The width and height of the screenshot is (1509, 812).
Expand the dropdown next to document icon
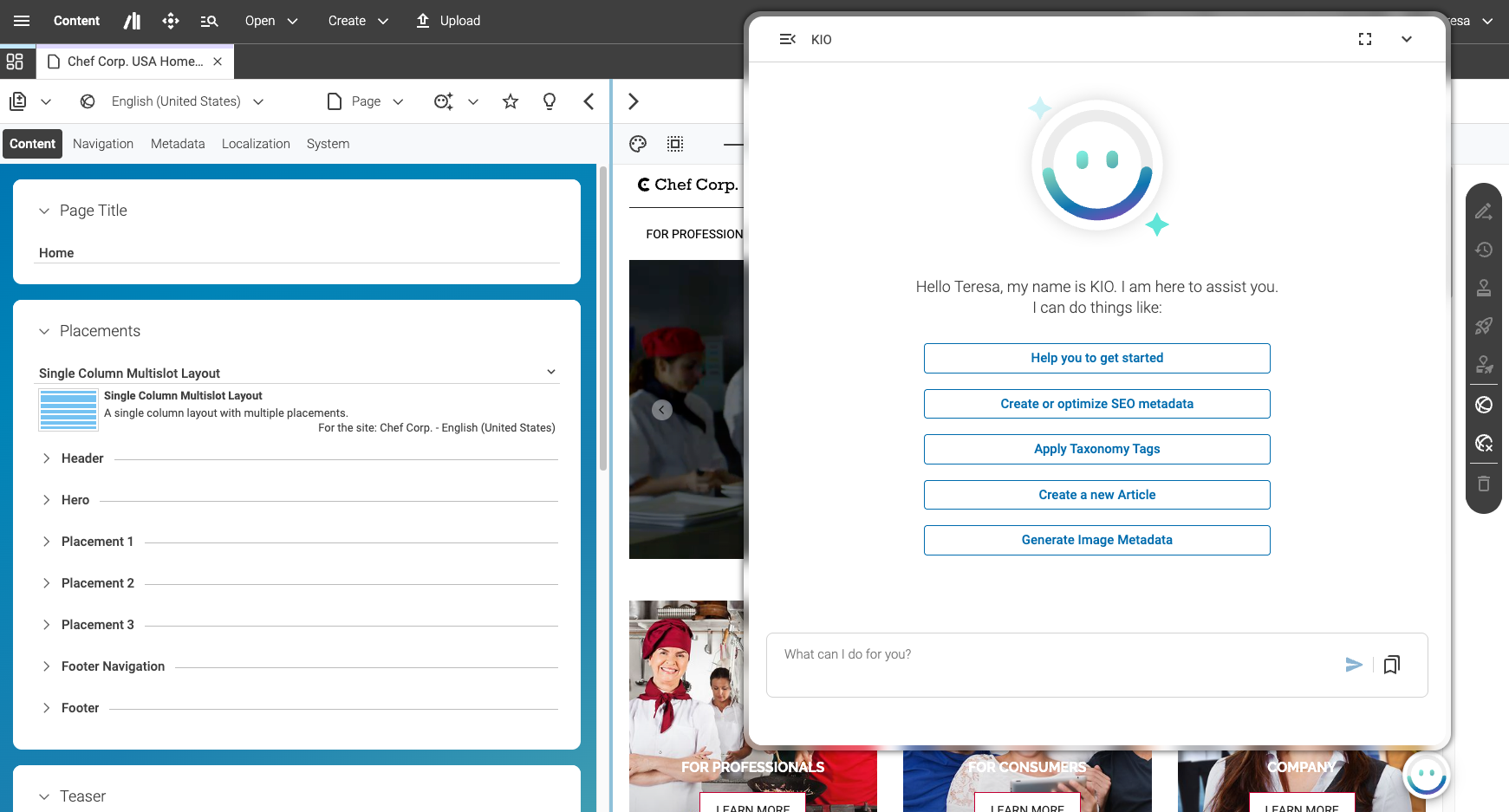point(46,101)
